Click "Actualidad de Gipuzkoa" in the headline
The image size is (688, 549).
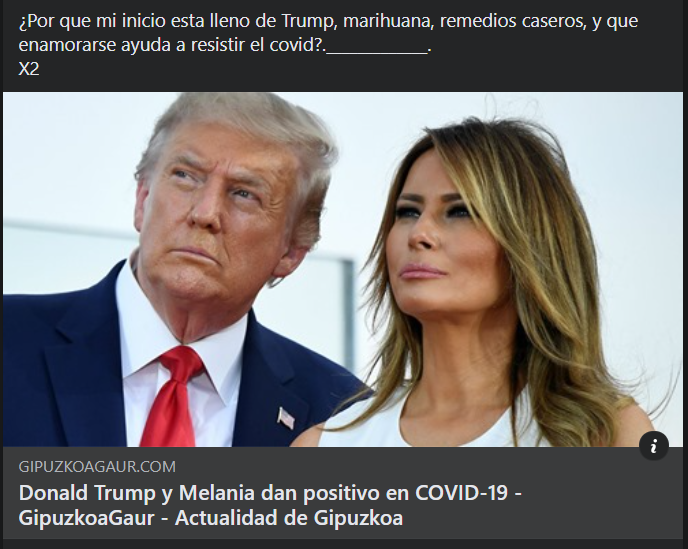pyautogui.click(x=289, y=518)
